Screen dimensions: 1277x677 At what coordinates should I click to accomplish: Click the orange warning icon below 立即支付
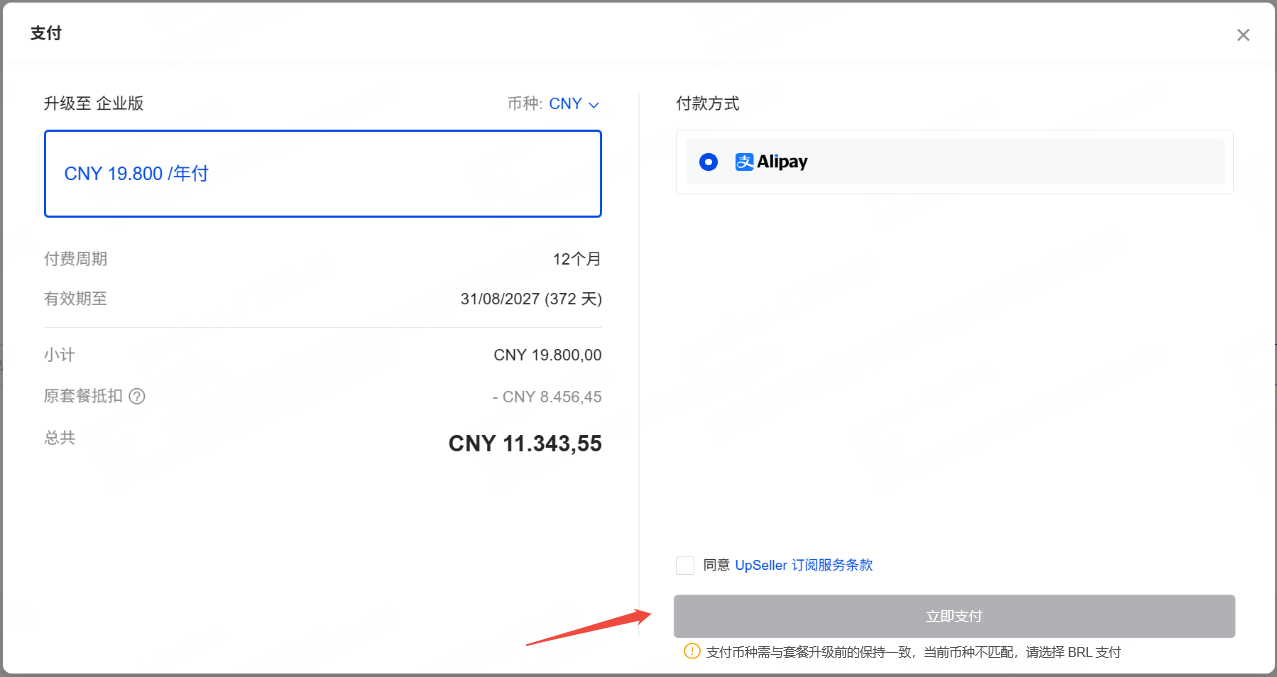coord(691,651)
